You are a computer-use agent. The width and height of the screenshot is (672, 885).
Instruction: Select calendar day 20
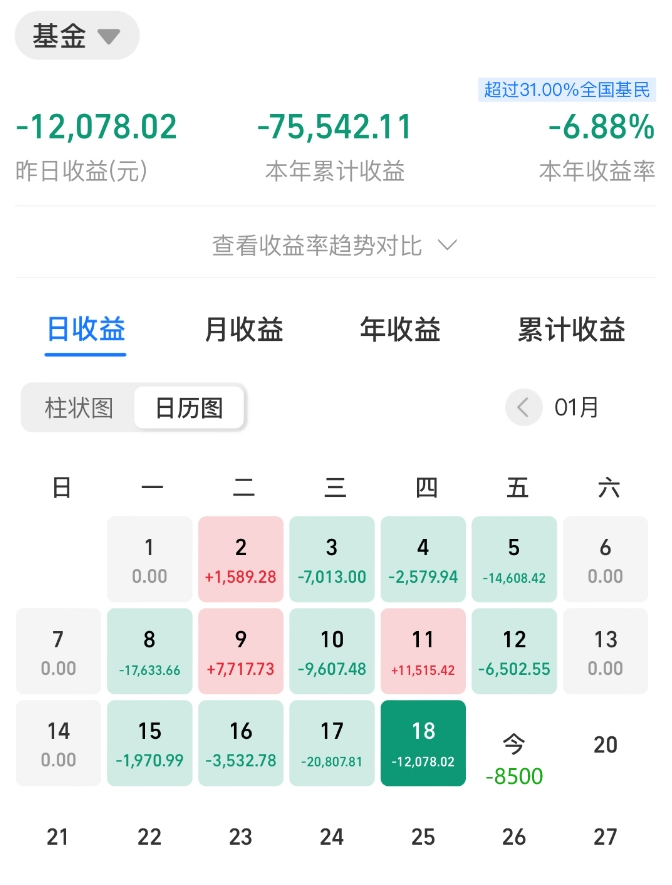coord(605,744)
